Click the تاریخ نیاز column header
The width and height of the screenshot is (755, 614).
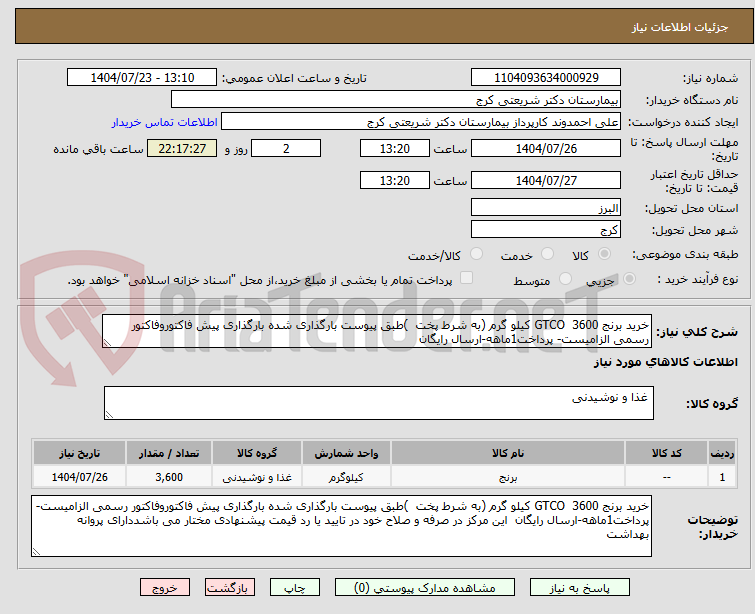click(x=80, y=453)
